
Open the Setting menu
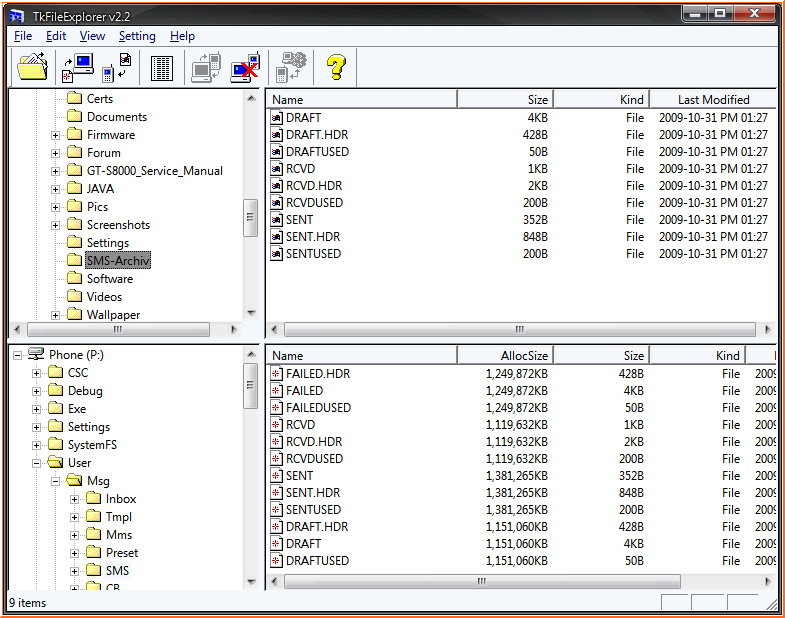tap(137, 36)
